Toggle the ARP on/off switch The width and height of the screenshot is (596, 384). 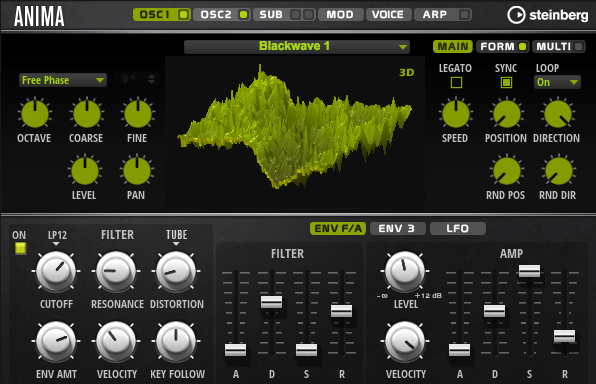pyautogui.click(x=464, y=14)
